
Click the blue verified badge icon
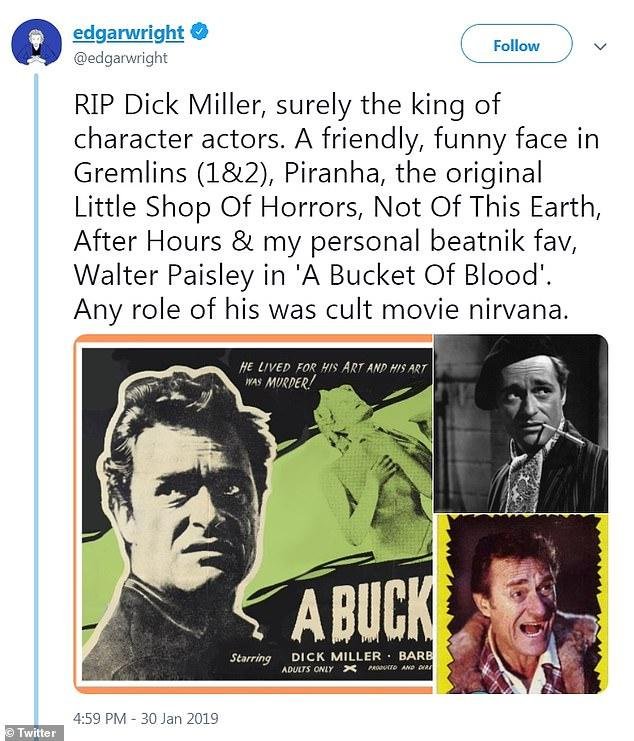coord(199,32)
